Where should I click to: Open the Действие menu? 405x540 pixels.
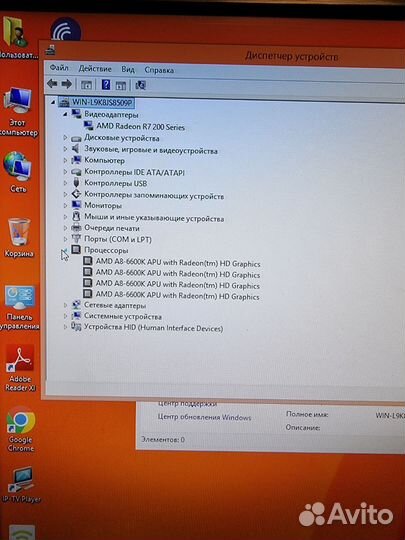coord(95,69)
